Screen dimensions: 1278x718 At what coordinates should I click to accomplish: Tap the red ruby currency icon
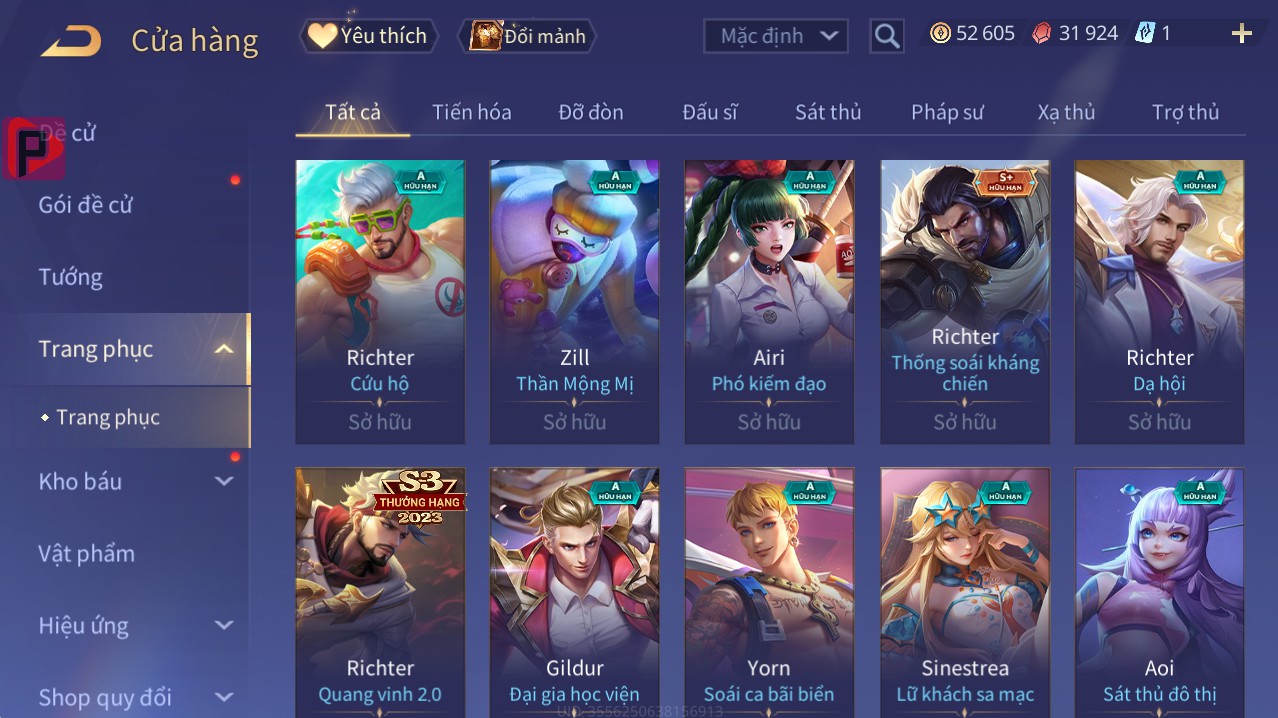1041,33
